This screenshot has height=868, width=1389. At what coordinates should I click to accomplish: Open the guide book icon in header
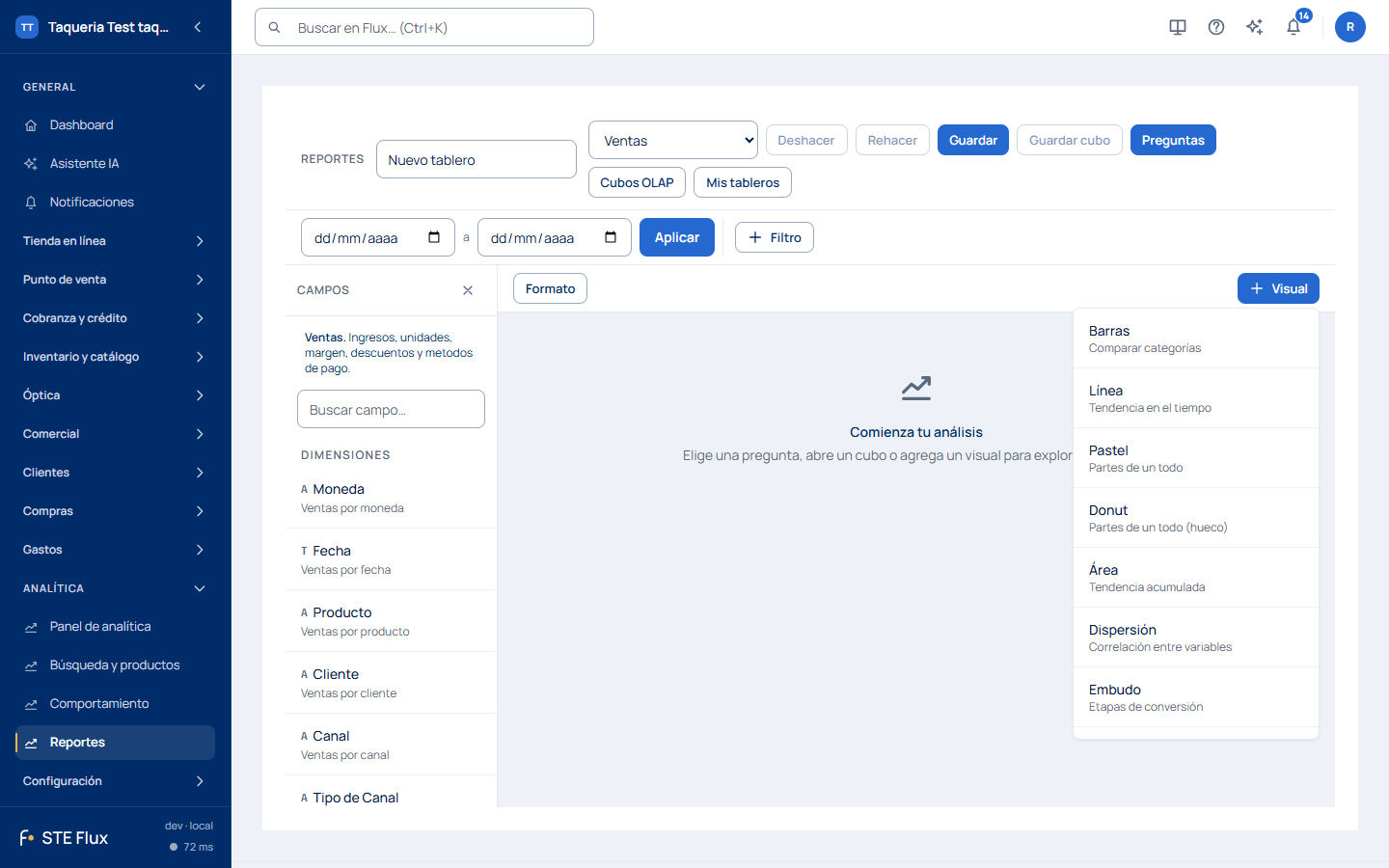coord(1178,27)
